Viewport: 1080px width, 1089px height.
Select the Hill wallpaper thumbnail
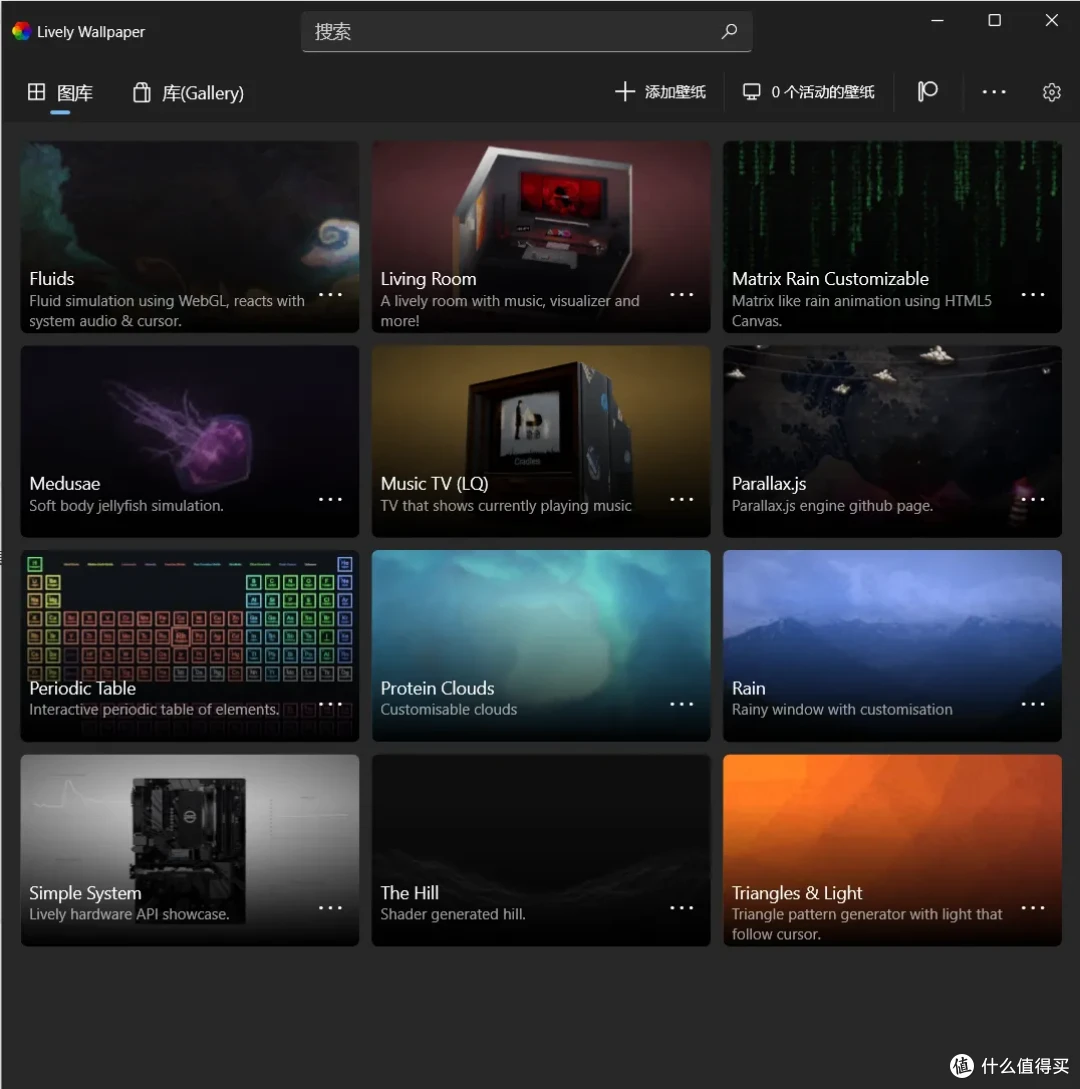[x=541, y=850]
